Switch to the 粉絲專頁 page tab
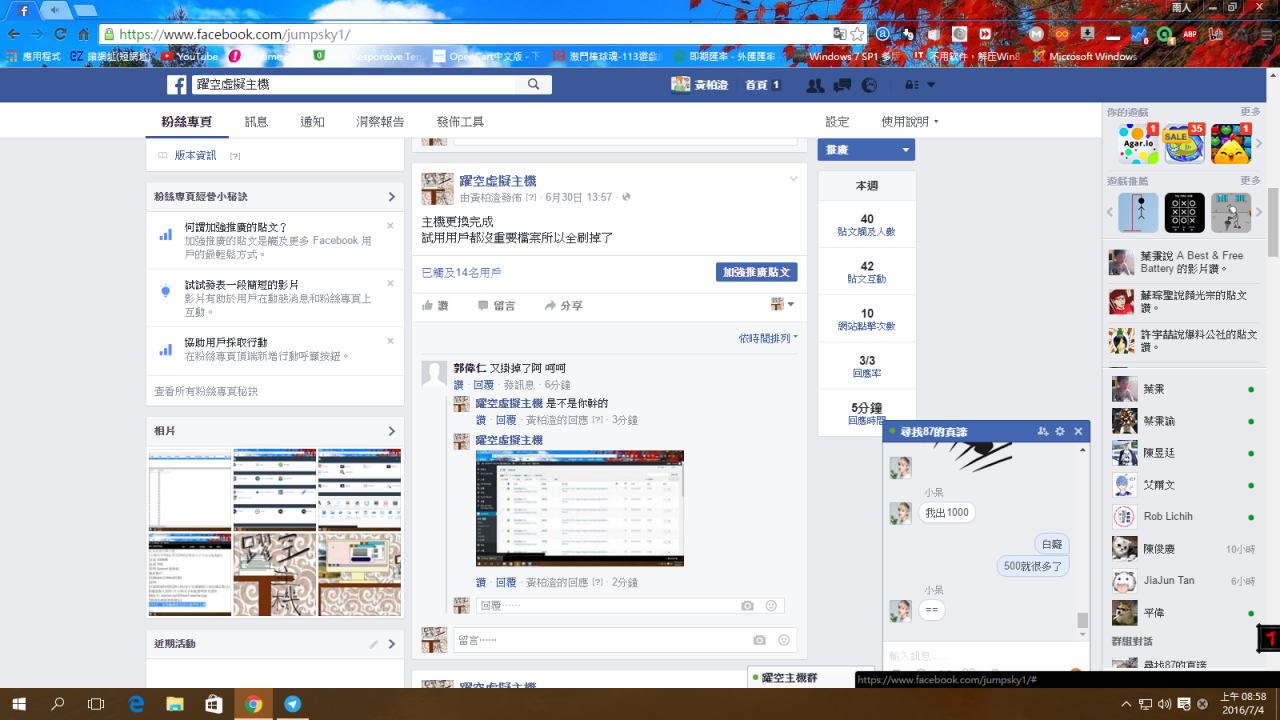 point(187,122)
